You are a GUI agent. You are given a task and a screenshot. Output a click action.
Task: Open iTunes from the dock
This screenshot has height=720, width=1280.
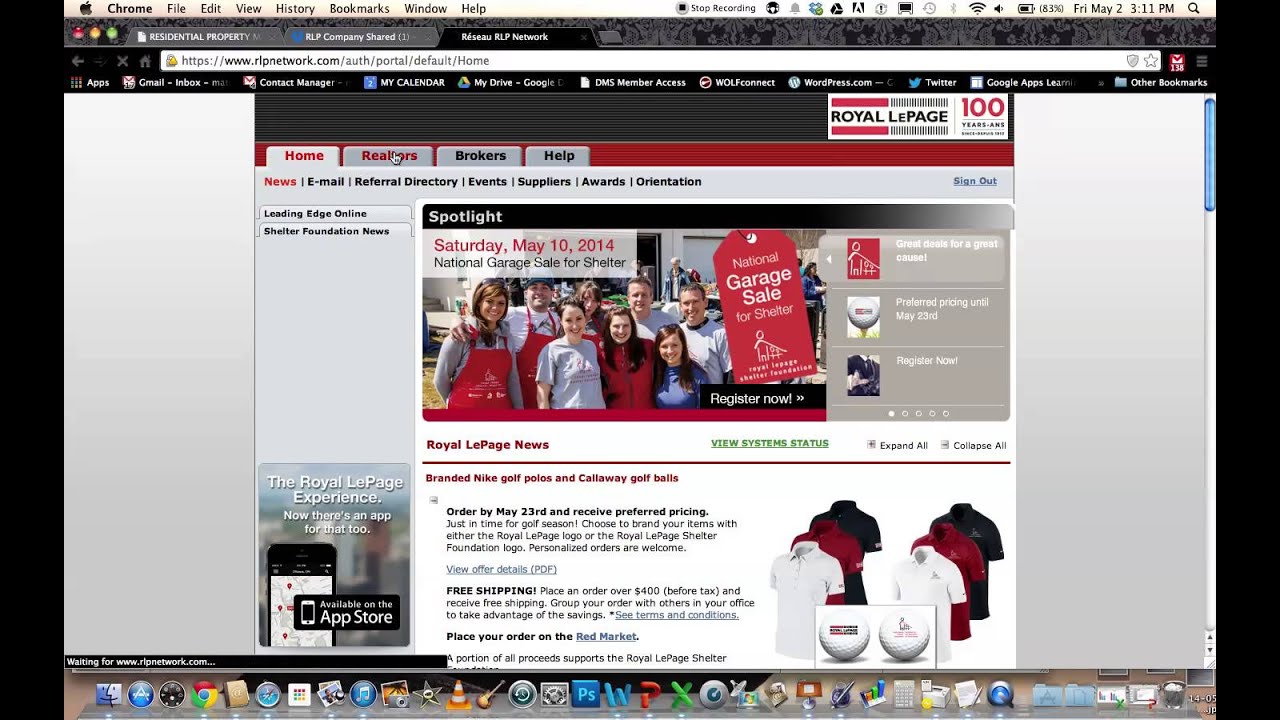click(x=363, y=694)
